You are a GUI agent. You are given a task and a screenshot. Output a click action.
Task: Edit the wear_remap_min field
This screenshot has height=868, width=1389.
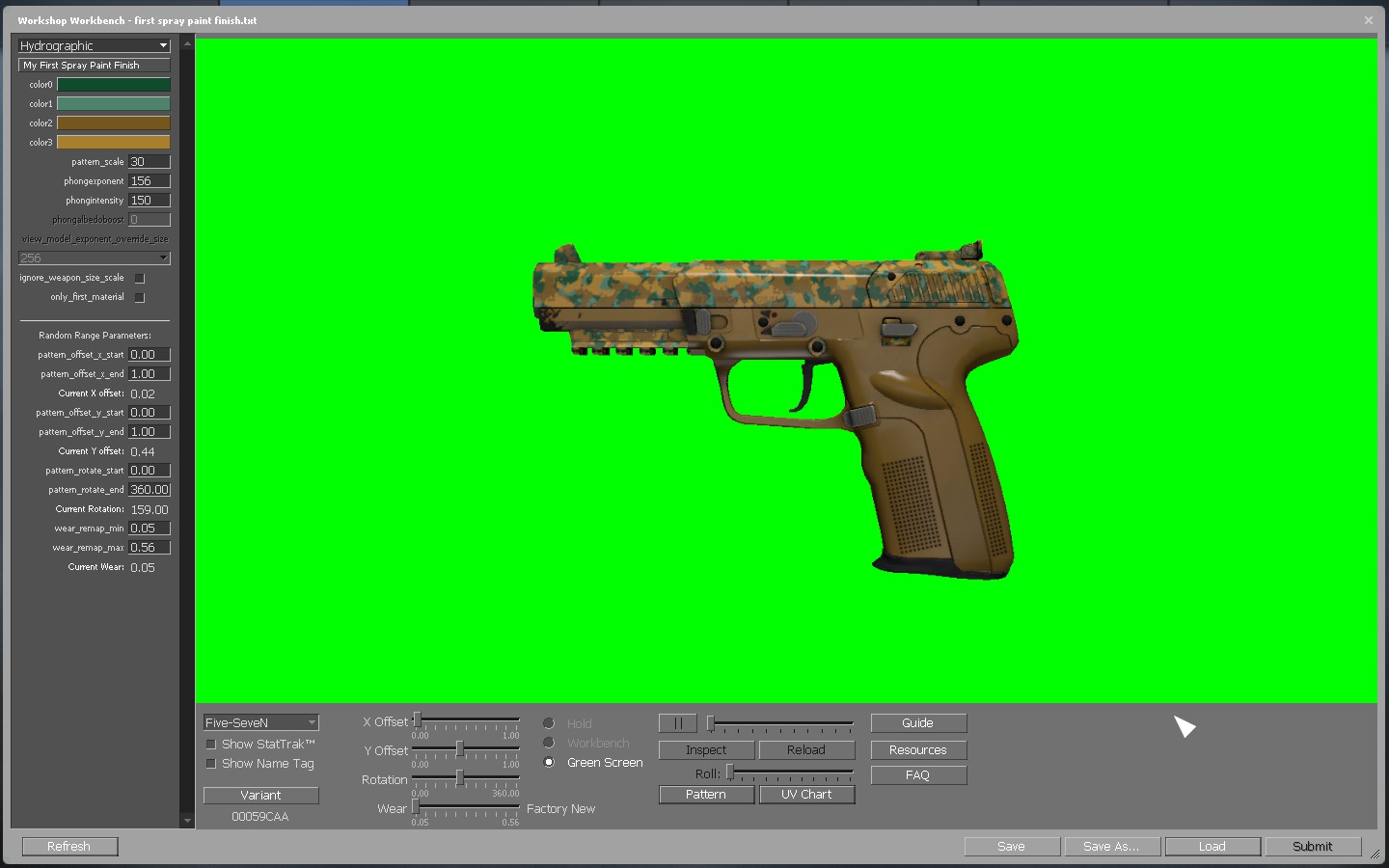[150, 528]
